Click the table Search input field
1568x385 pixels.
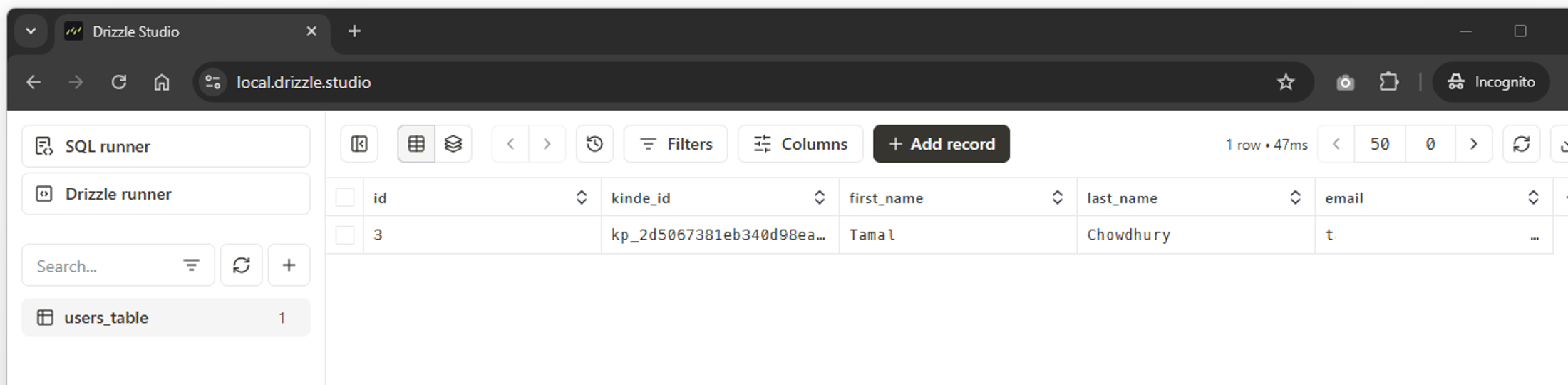(x=100, y=266)
